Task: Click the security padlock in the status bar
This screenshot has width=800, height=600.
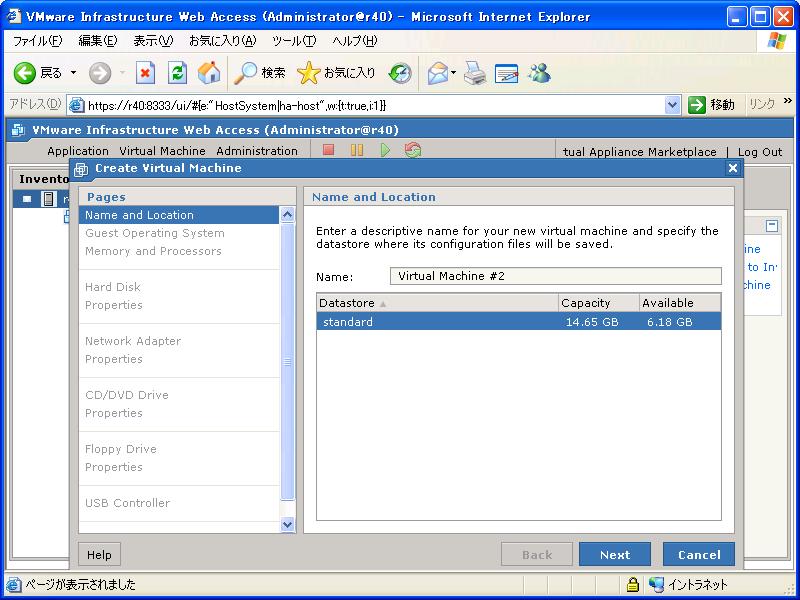Action: tap(633, 584)
